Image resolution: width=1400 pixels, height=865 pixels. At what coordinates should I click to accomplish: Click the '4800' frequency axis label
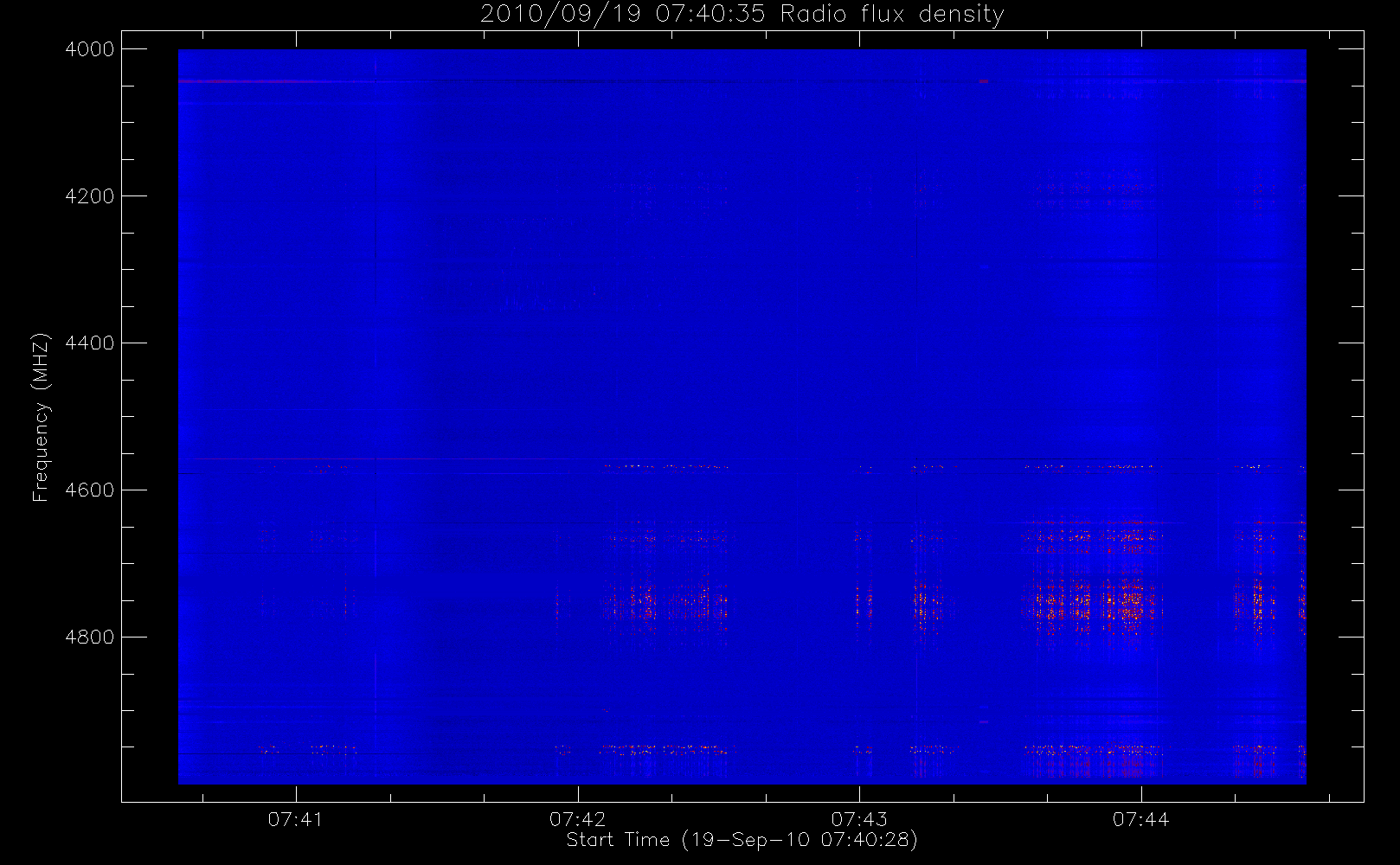[x=90, y=638]
